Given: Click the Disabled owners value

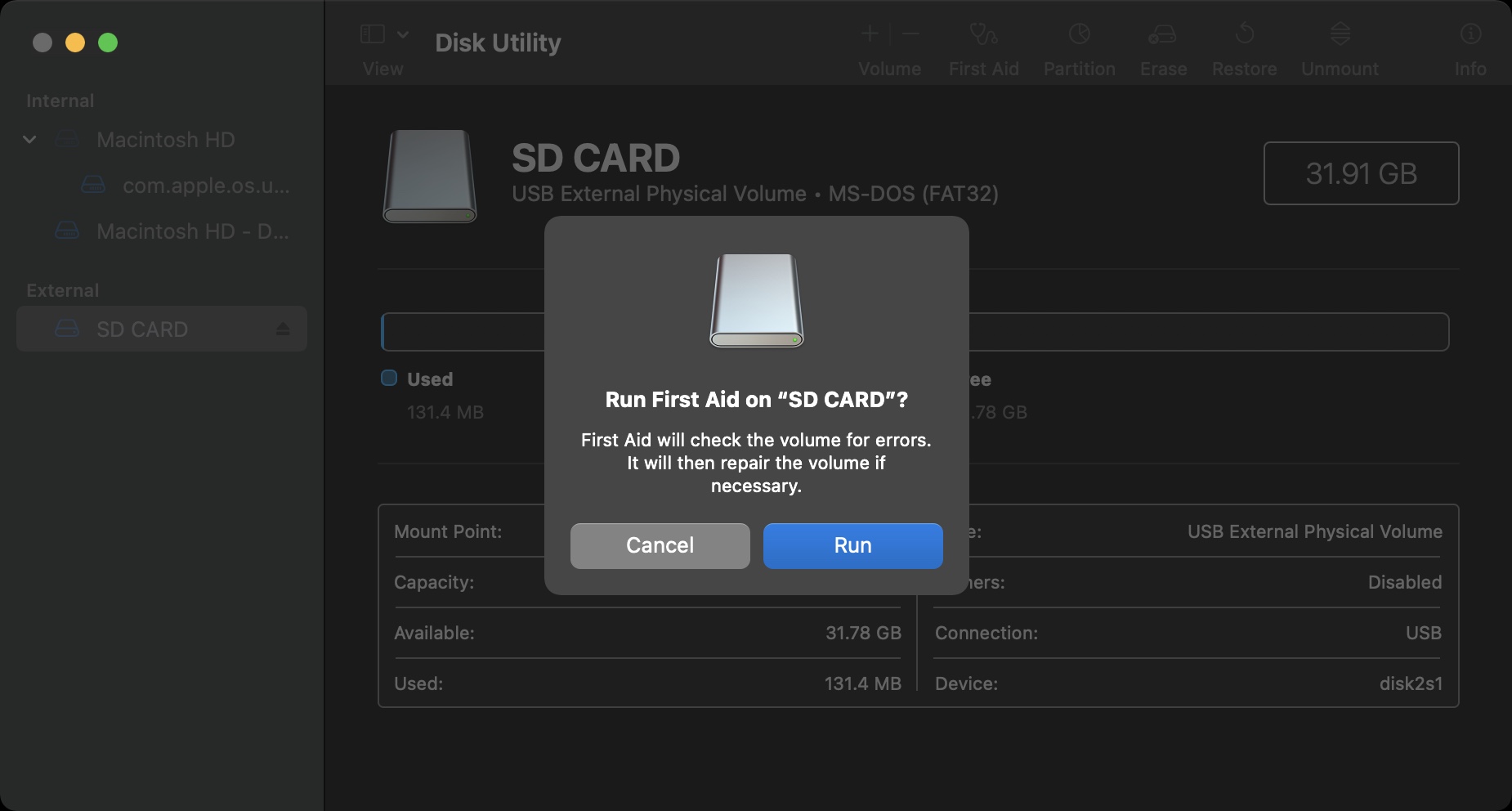Looking at the screenshot, I should click(x=1405, y=582).
